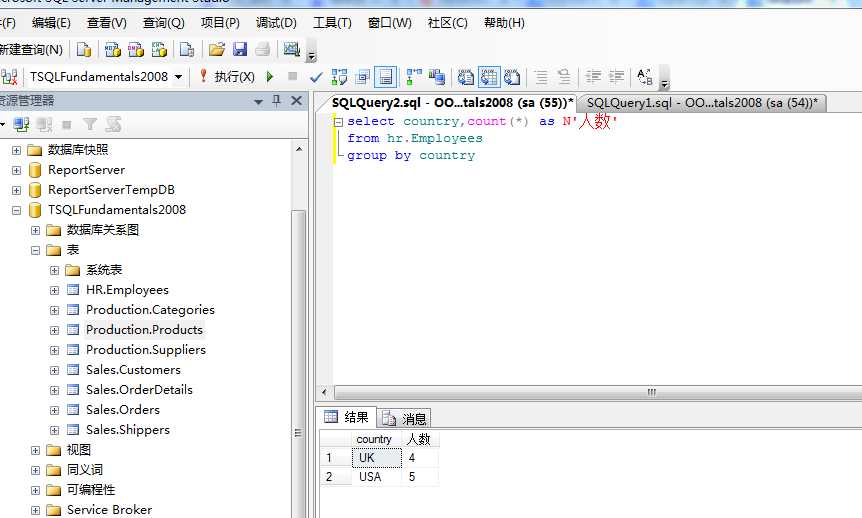Screen dimensions: 862x518
Task: Open SQL editor toolbar overflow options arrow
Action: (x=664, y=79)
